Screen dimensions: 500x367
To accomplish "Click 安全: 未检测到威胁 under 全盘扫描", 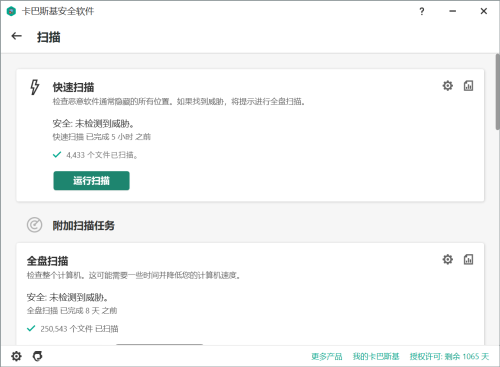I will pyautogui.click(x=68, y=297).
